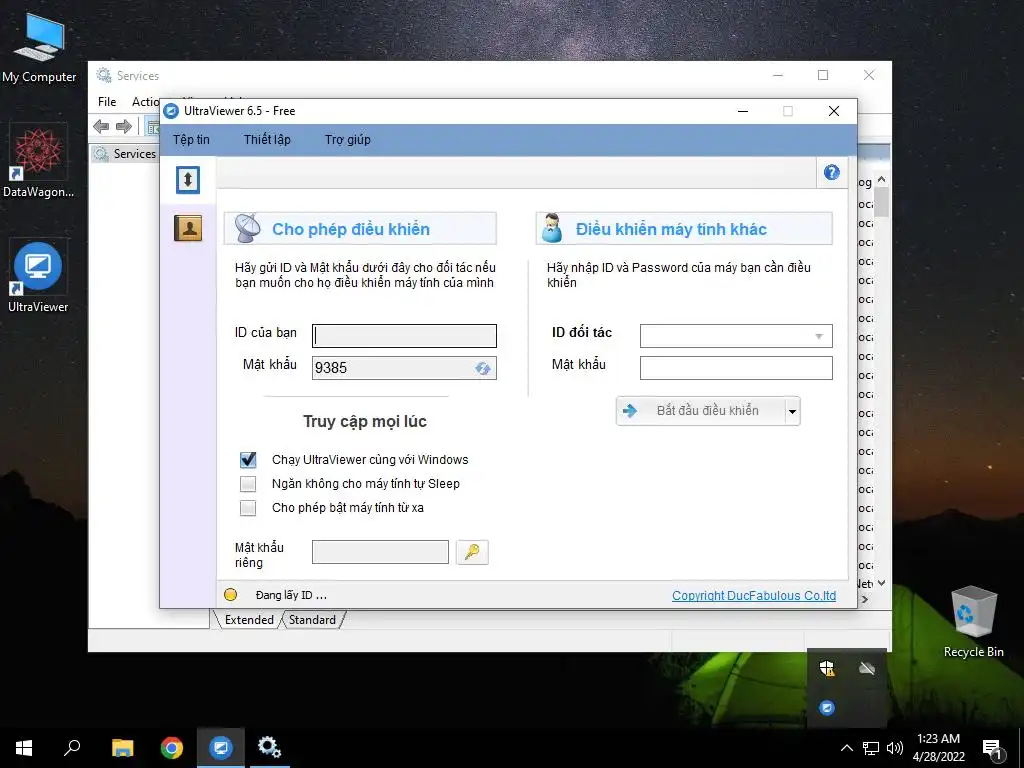Viewport: 1024px width, 768px height.
Task: Enable Ngăn không cho máy tính tự Sleep
Action: click(248, 484)
